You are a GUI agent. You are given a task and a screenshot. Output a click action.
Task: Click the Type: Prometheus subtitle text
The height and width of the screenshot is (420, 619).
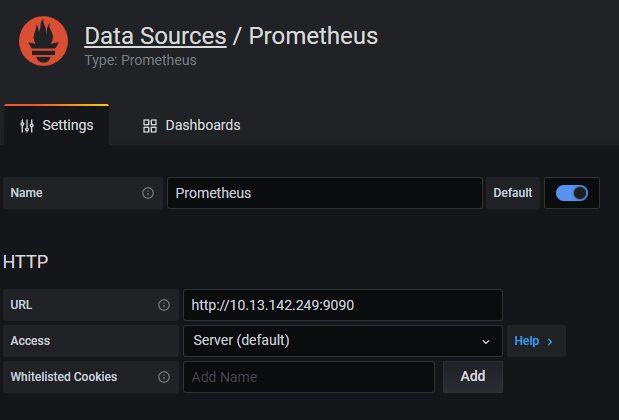pyautogui.click(x=140, y=60)
